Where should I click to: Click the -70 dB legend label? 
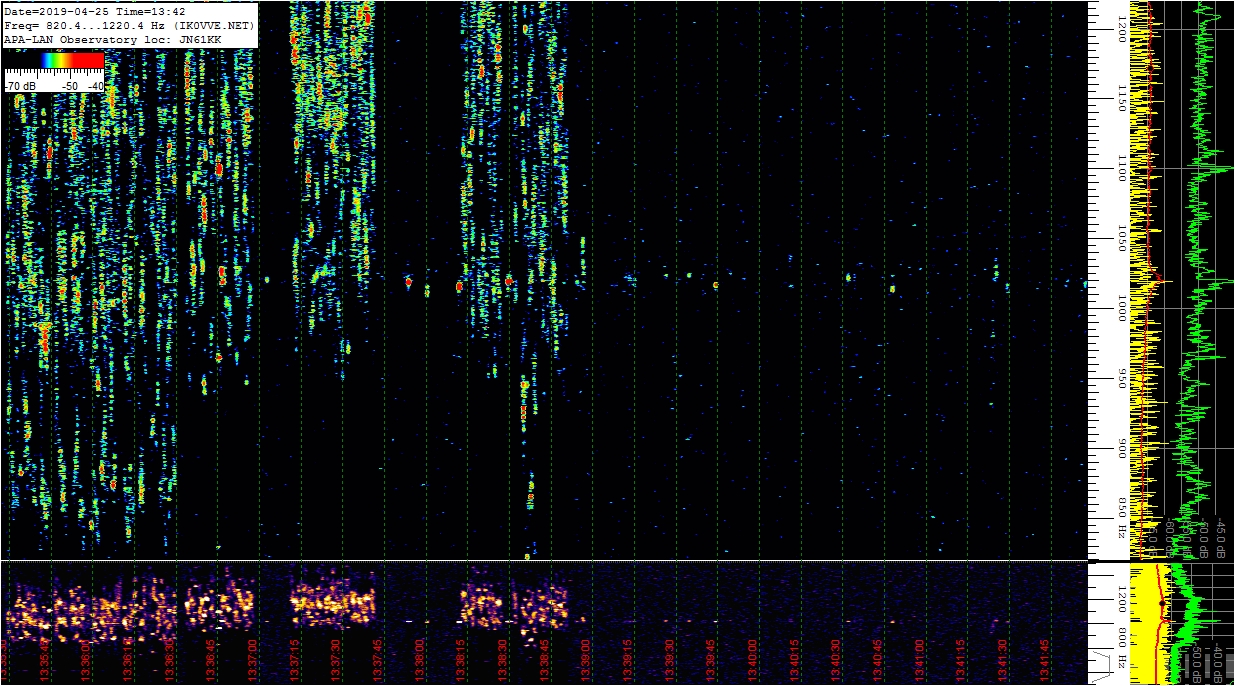click(x=21, y=87)
